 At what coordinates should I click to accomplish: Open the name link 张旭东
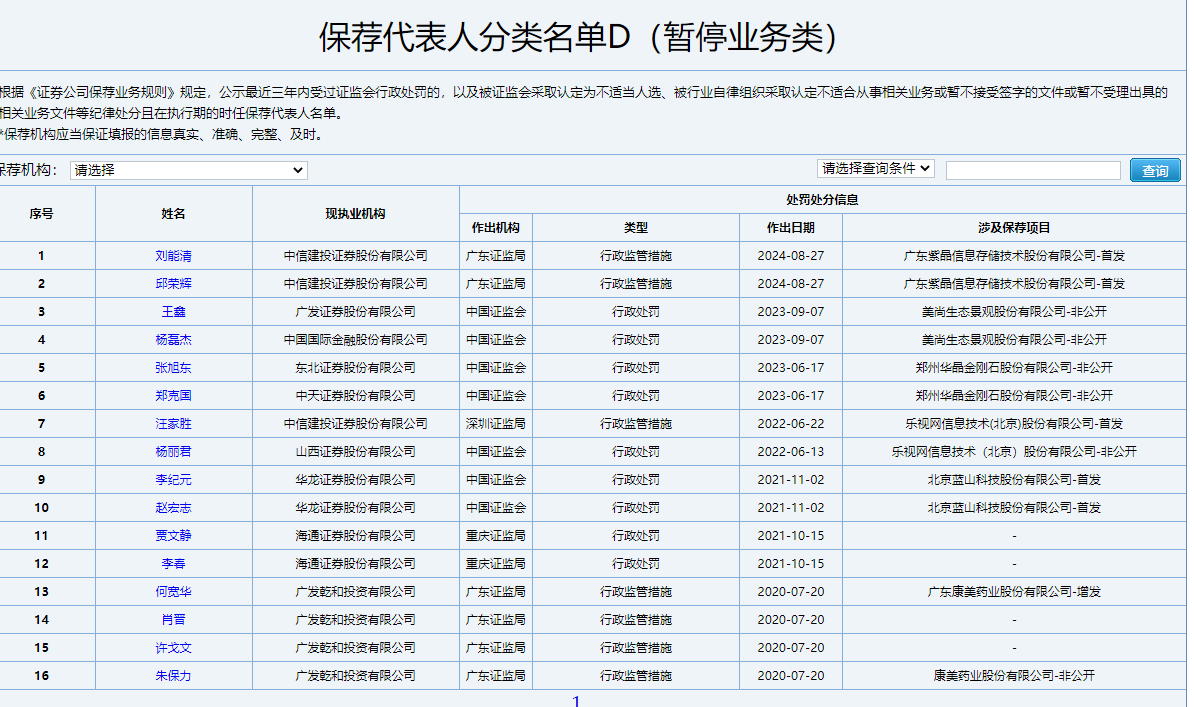tap(173, 368)
